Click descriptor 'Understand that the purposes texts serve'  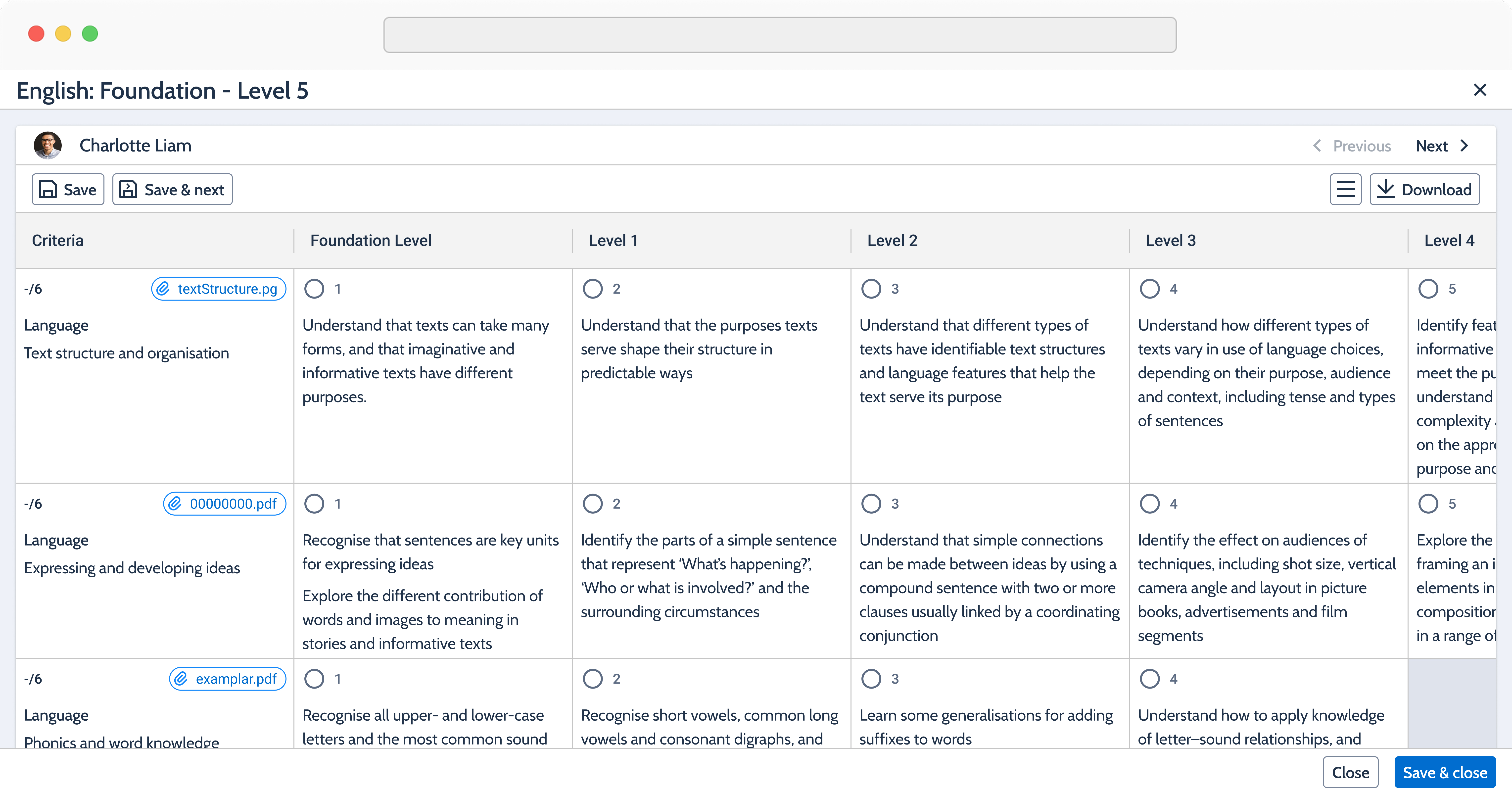699,349
